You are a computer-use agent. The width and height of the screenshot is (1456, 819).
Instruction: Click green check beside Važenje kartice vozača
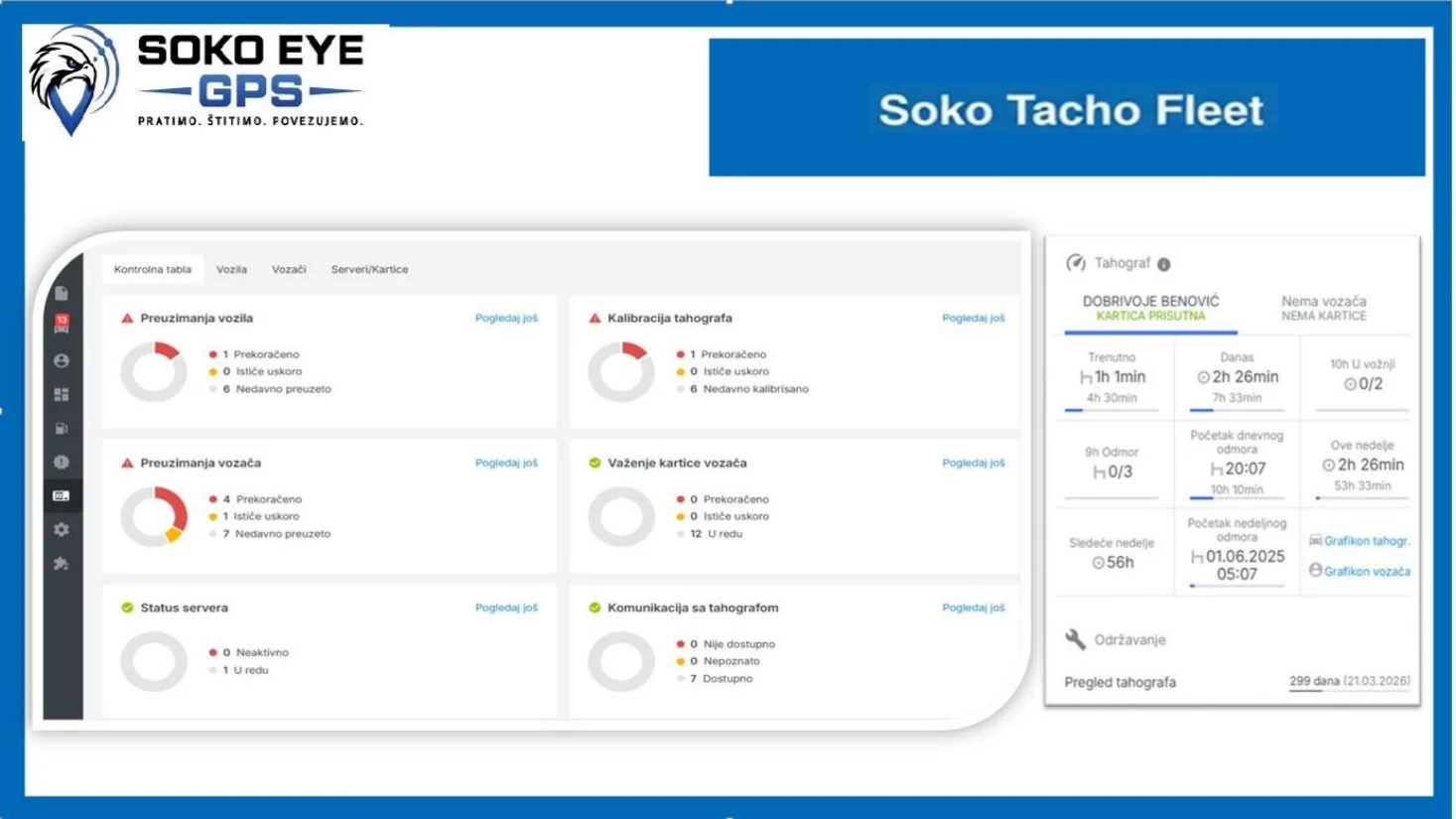tap(595, 464)
